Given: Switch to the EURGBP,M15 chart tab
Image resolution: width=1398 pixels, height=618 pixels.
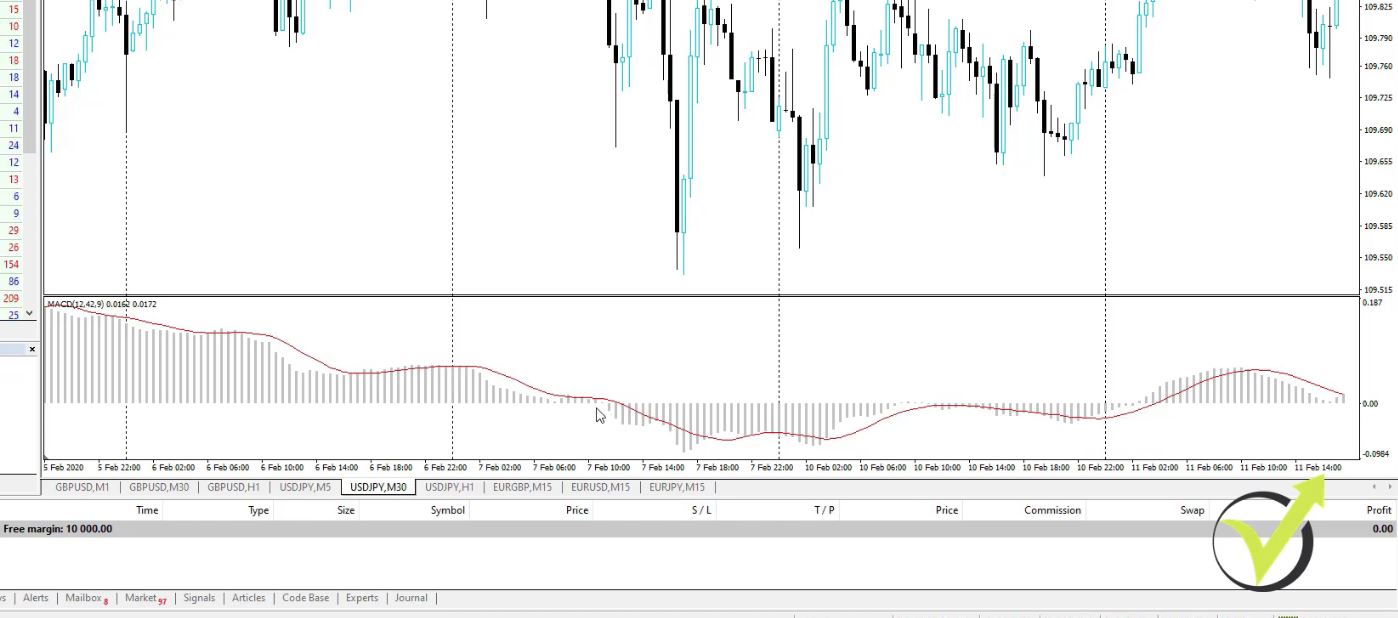Looking at the screenshot, I should pos(522,487).
